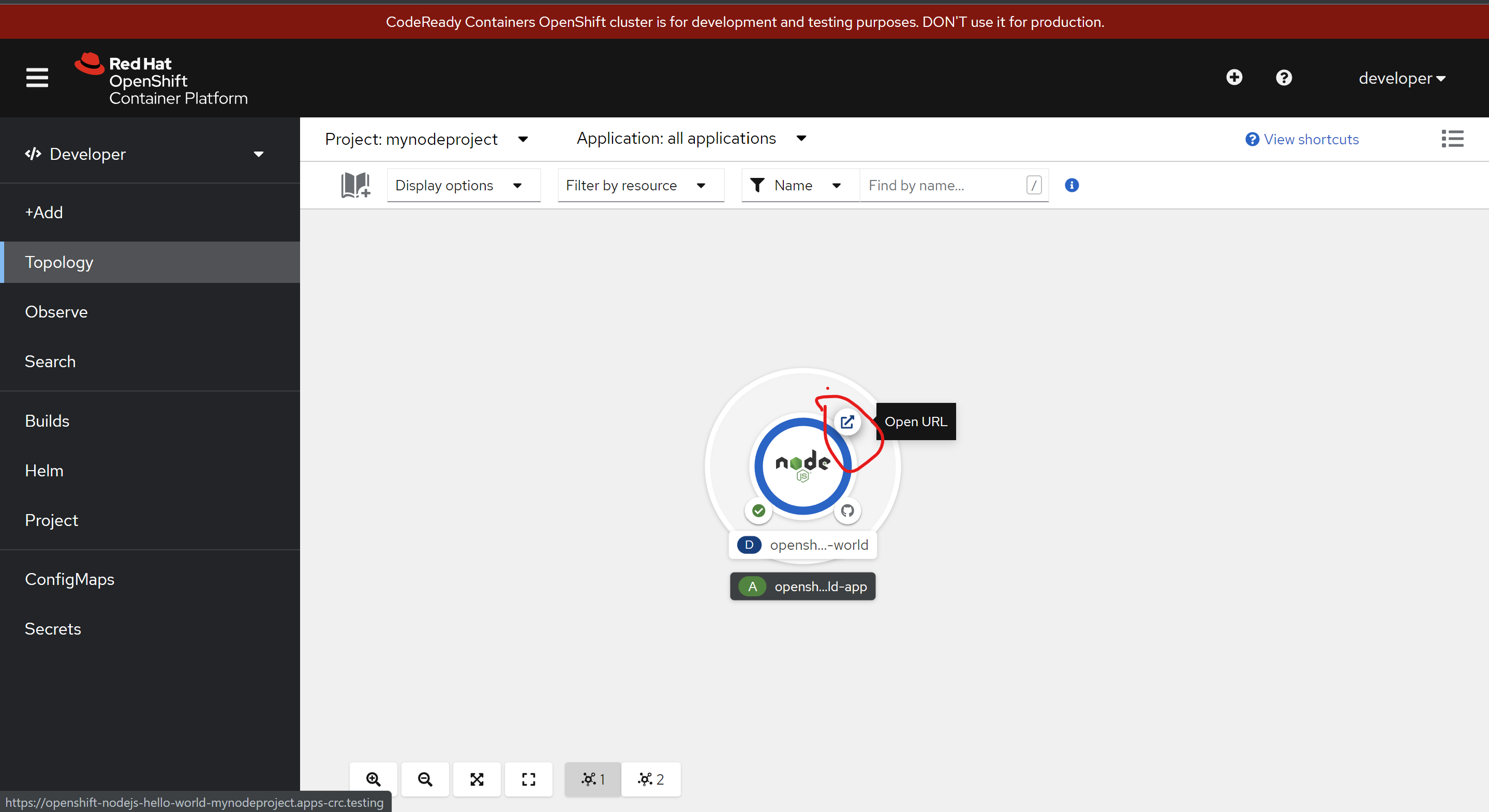Open the developer user menu

[1401, 78]
